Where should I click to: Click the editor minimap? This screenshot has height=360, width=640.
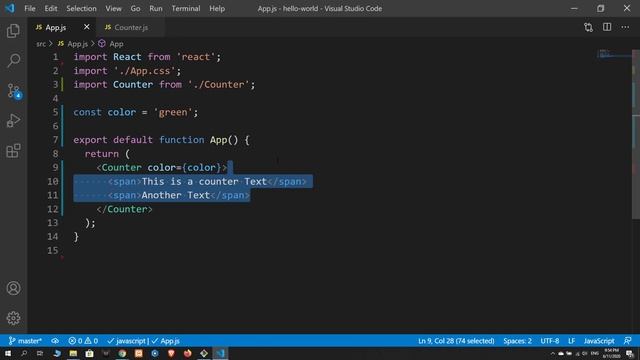pos(614,54)
